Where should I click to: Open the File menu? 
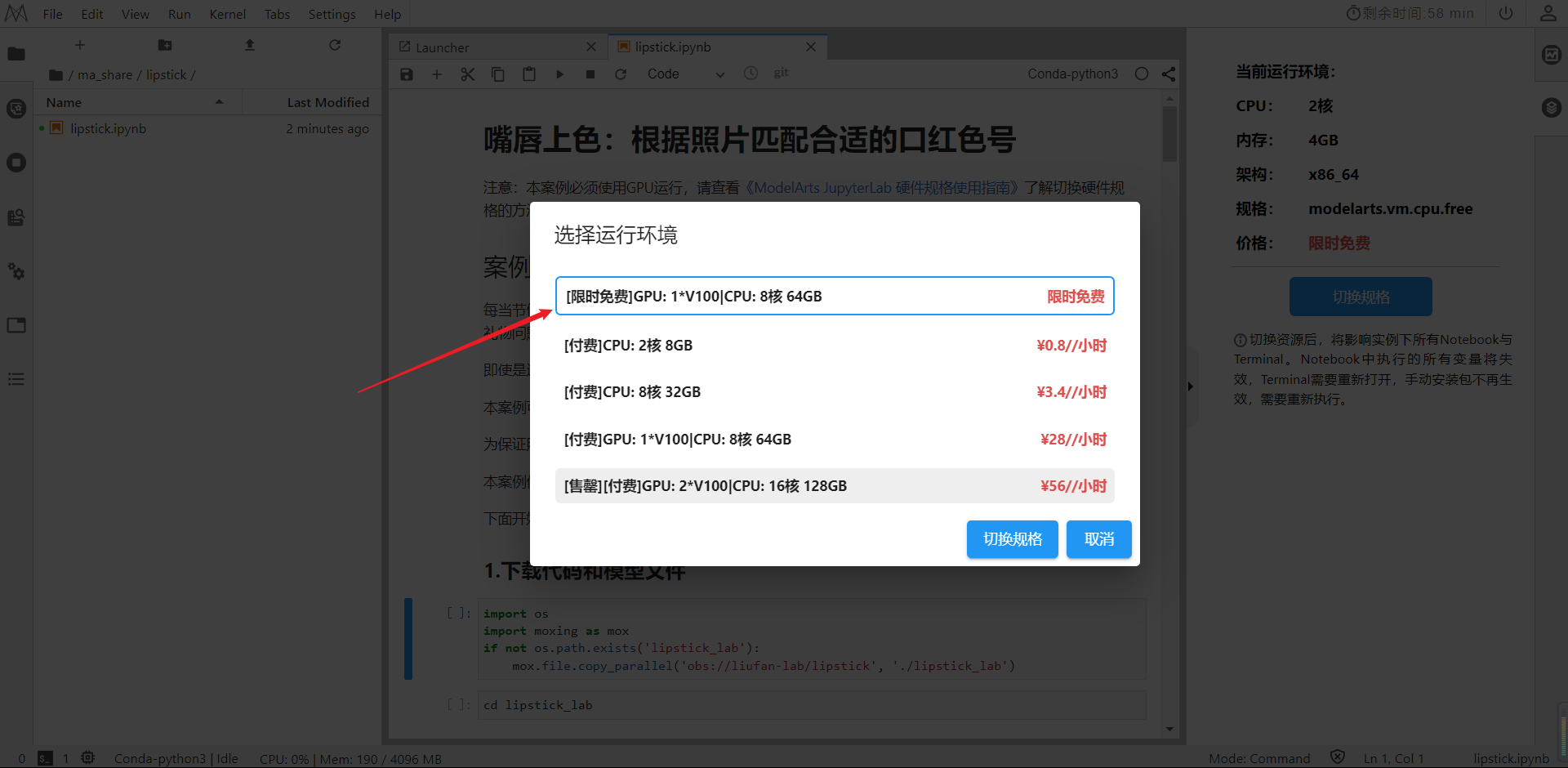(x=52, y=14)
